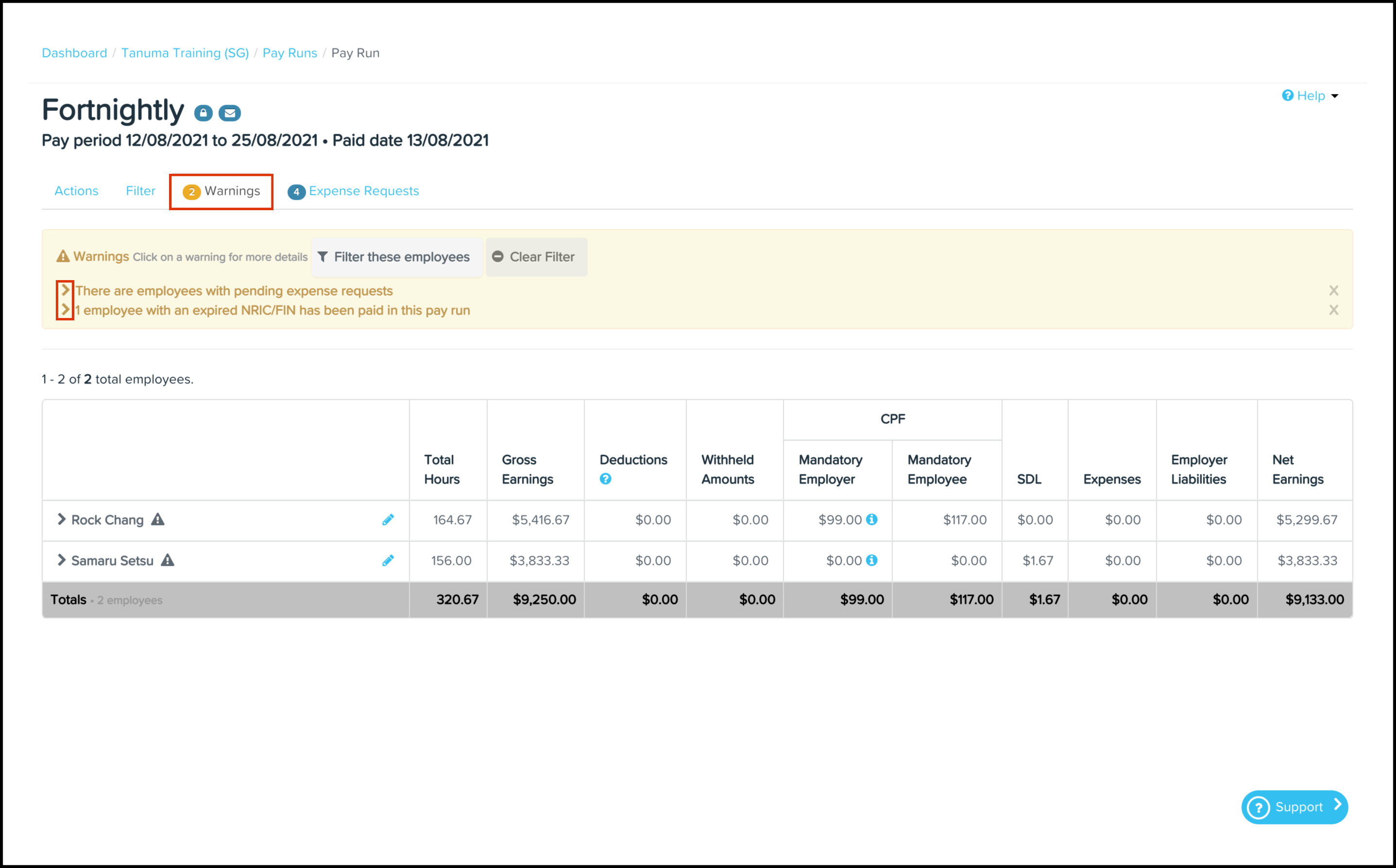Image resolution: width=1396 pixels, height=868 pixels.
Task: Expand Samaru Setsu's pay run row
Action: click(x=61, y=560)
